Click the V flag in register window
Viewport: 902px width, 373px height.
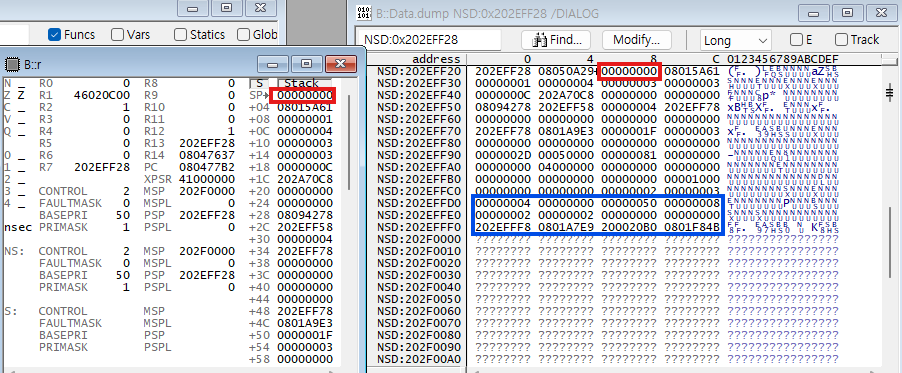pos(7,119)
